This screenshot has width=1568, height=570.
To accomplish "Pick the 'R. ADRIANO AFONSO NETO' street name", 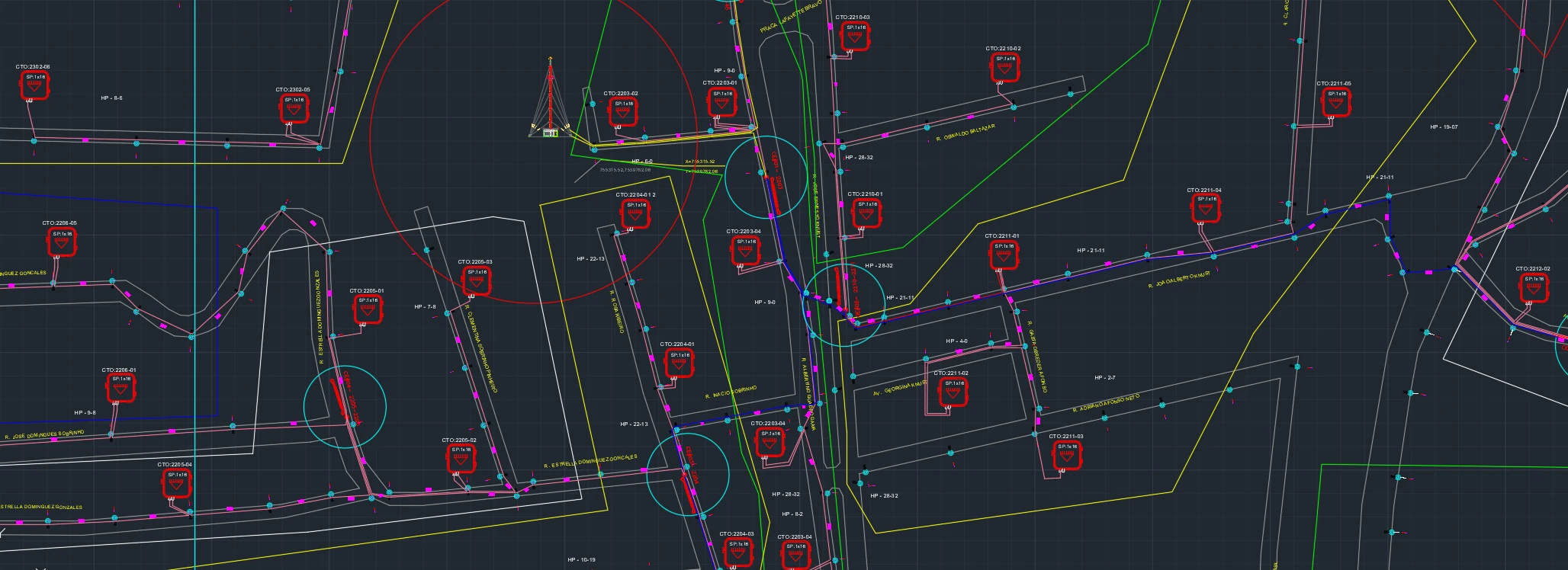I will pos(1106,403).
